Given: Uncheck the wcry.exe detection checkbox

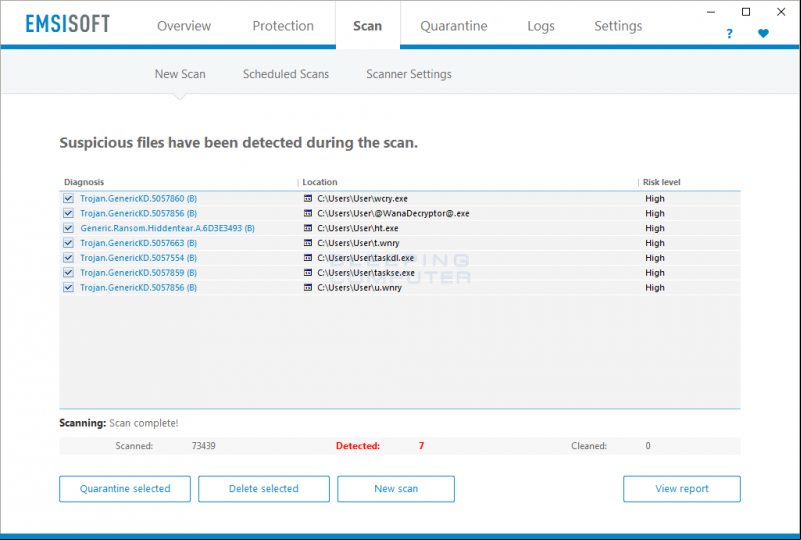Looking at the screenshot, I should pos(68,198).
